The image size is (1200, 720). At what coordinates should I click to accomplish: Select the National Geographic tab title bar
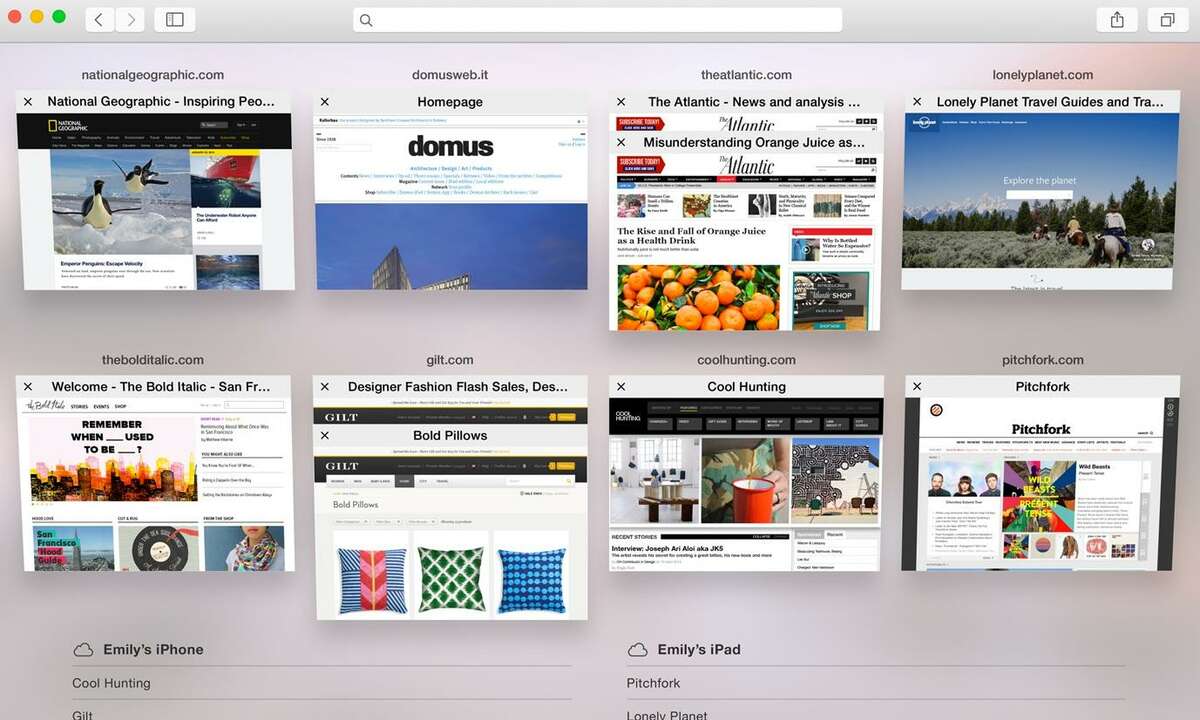(153, 102)
